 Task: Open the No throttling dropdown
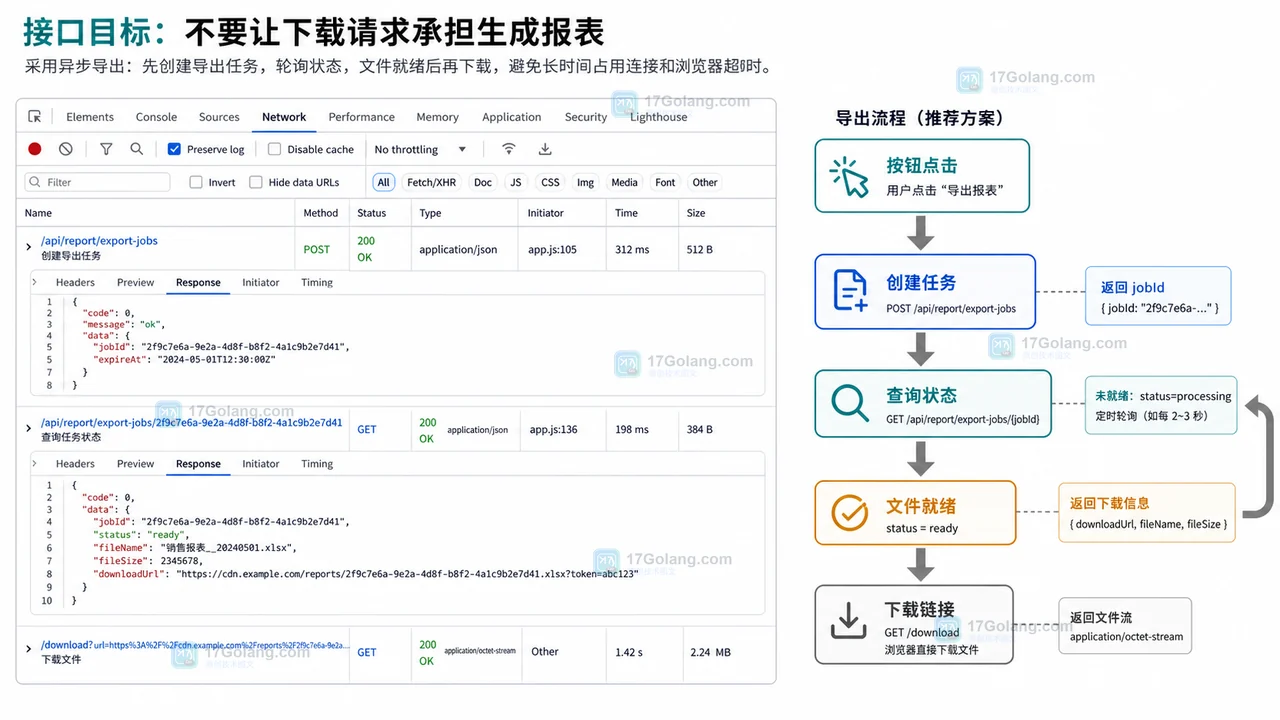pos(420,149)
